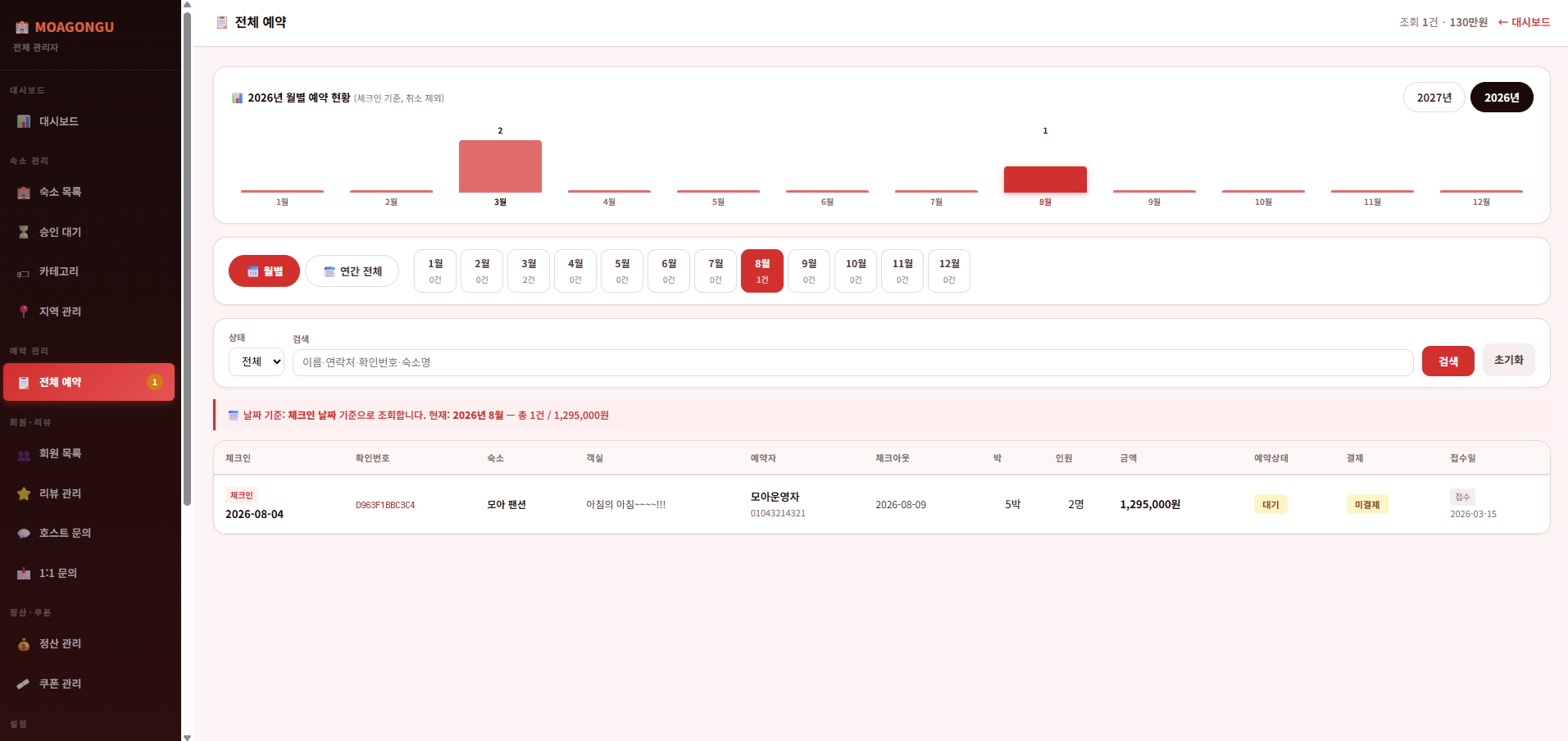Image resolution: width=1568 pixels, height=741 pixels.
Task: Open 회원 목록 in sidebar menu
Action: pyautogui.click(x=60, y=453)
